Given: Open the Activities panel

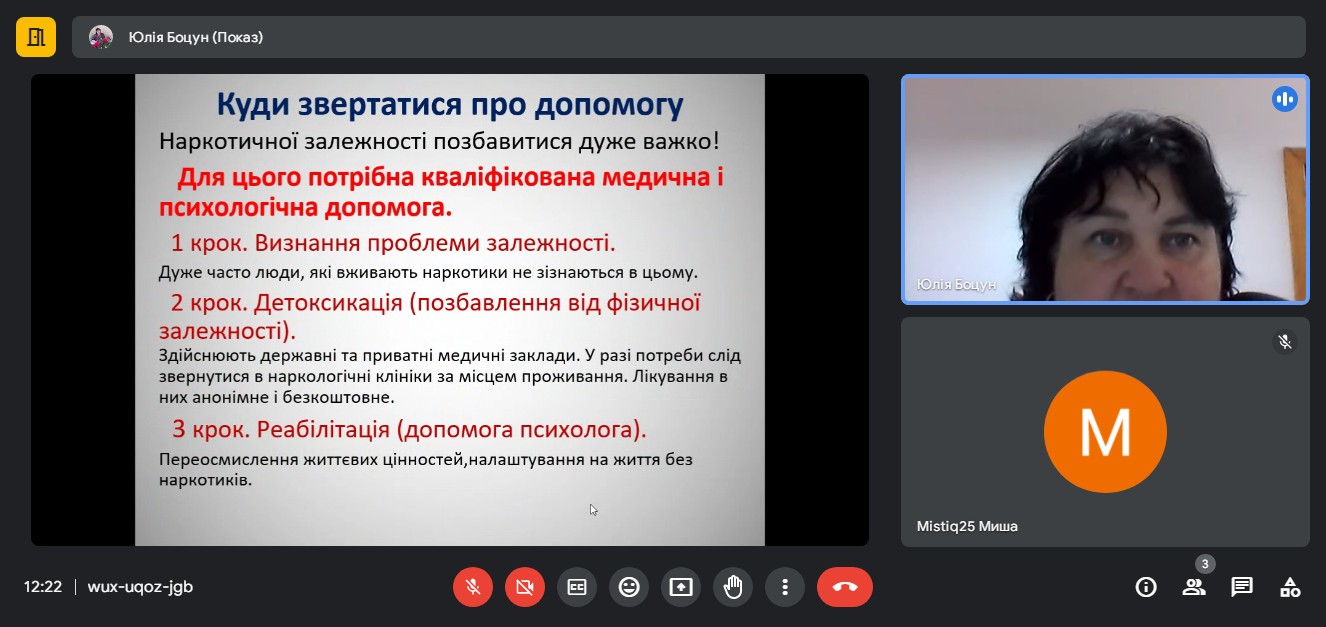Looking at the screenshot, I should [1290, 587].
